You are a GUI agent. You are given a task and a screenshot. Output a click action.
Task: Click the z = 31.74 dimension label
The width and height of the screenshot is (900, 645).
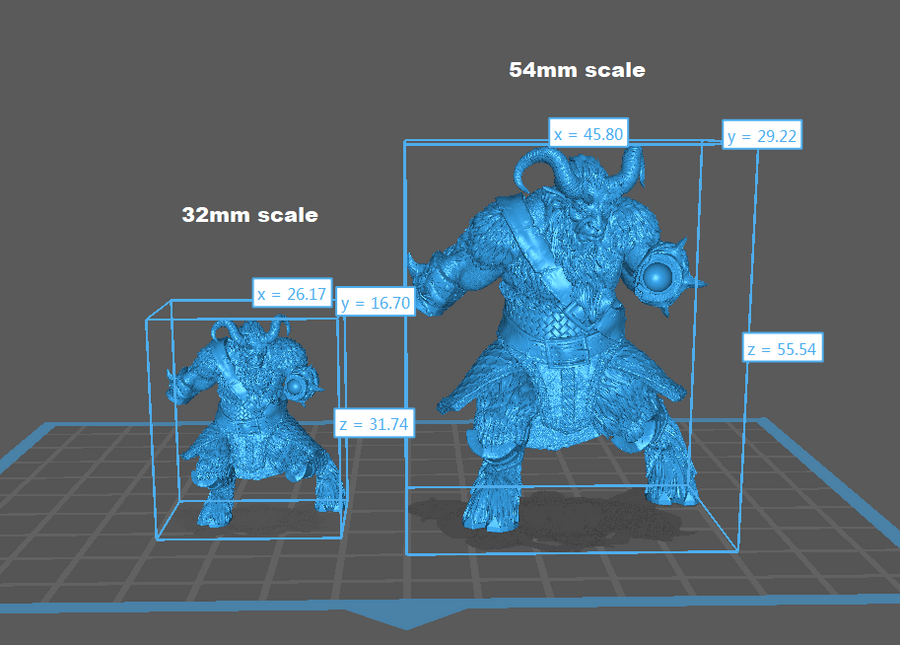point(374,424)
